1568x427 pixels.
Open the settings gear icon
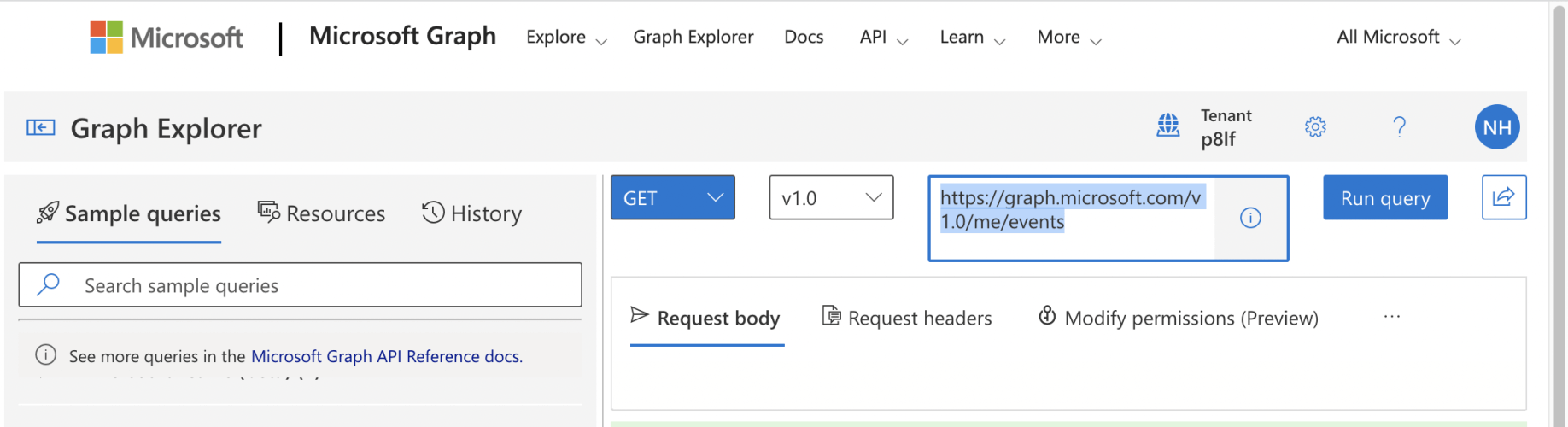click(x=1315, y=127)
